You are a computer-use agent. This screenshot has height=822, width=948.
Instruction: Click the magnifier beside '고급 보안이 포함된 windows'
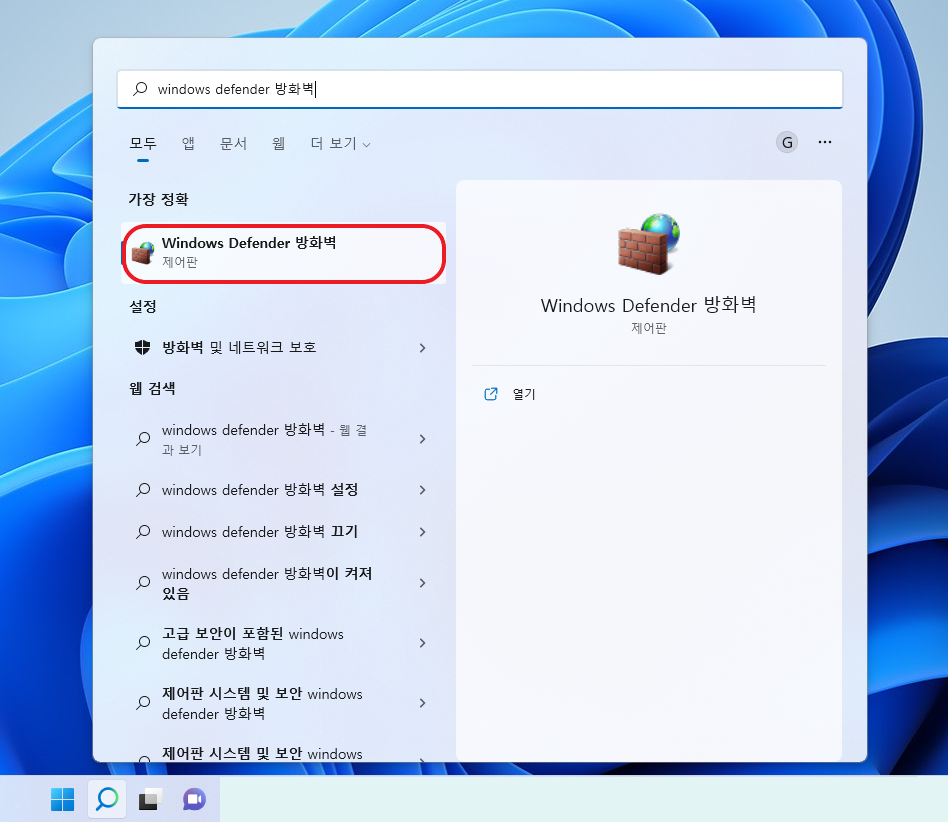[143, 642]
